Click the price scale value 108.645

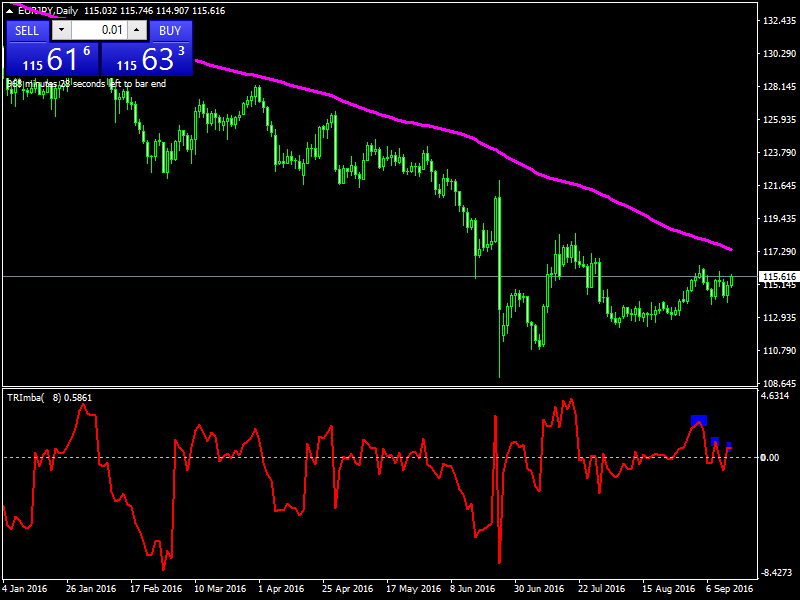[x=779, y=383]
